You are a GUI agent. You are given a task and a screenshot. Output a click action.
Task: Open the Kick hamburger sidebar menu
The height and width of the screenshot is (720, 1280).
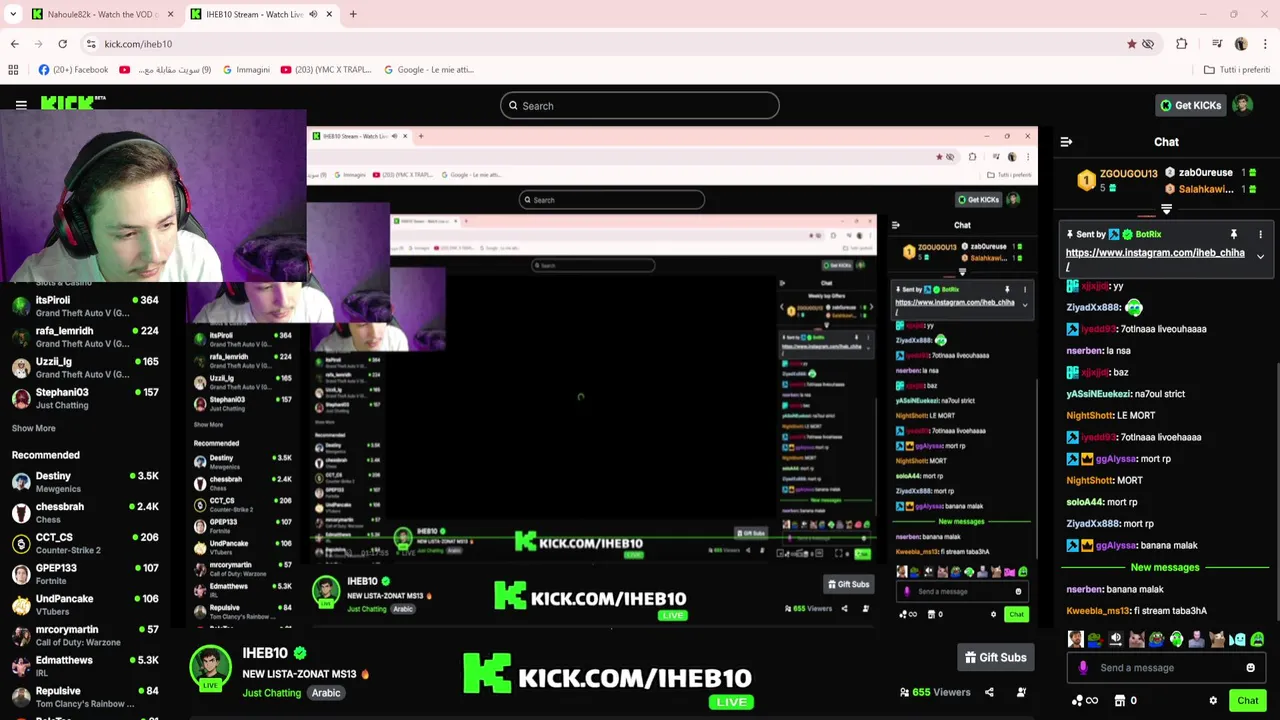(x=21, y=104)
